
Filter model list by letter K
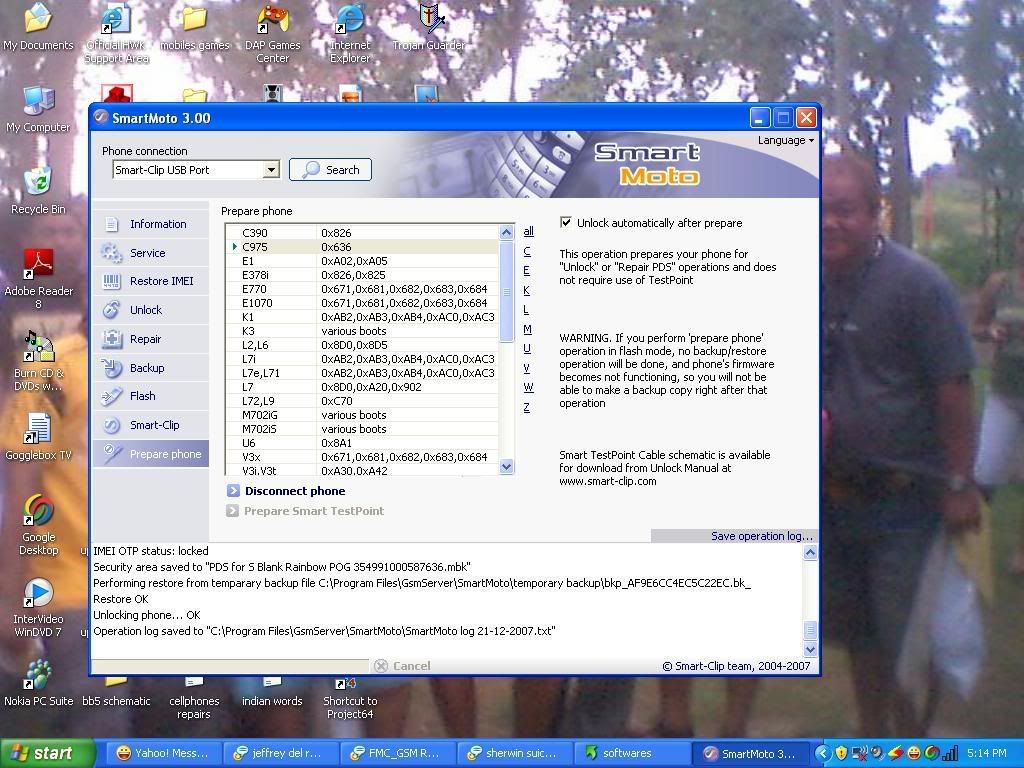tap(526, 291)
